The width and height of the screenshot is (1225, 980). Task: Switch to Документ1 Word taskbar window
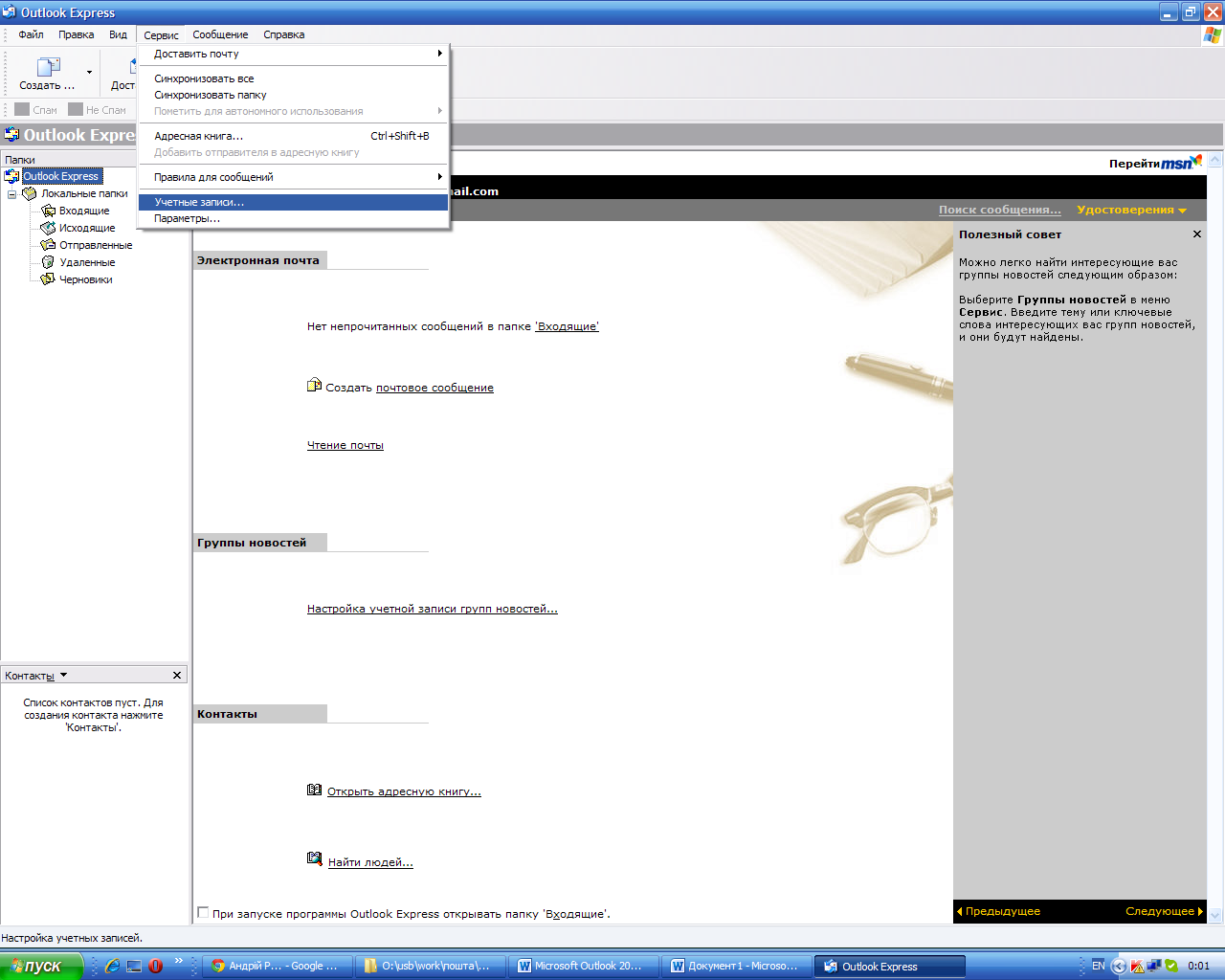click(x=736, y=966)
